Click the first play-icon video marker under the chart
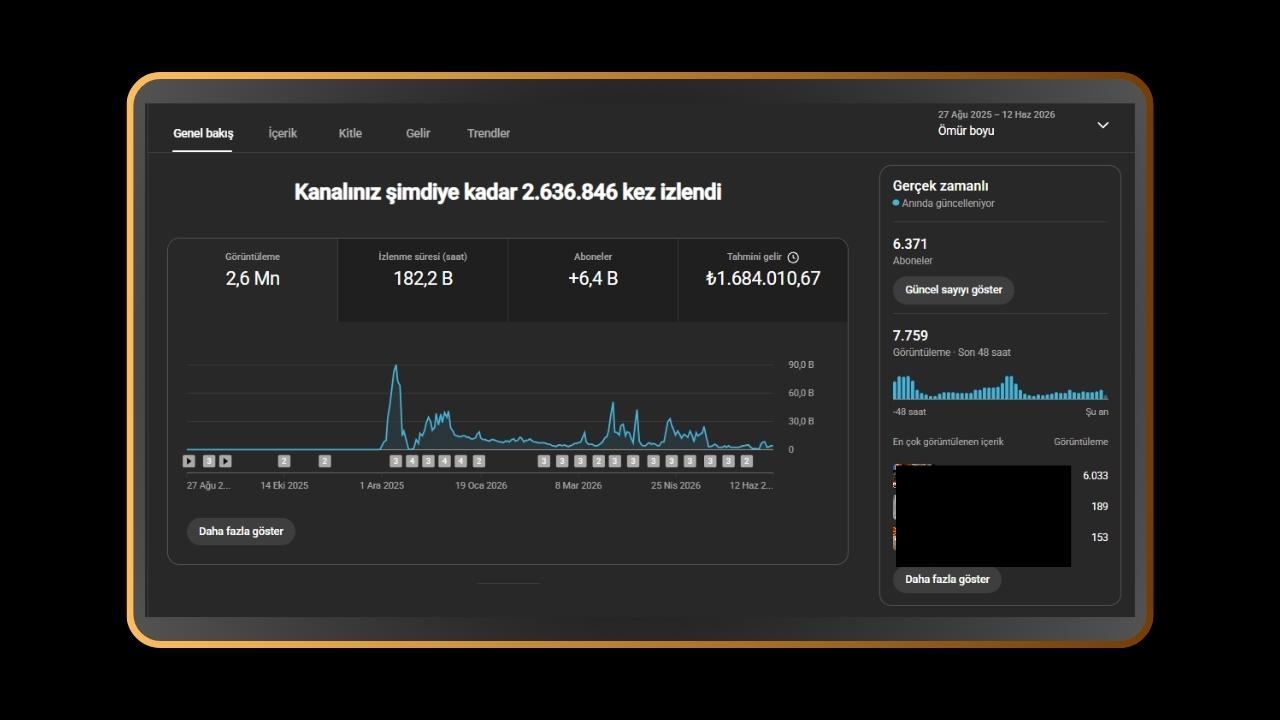 (189, 461)
